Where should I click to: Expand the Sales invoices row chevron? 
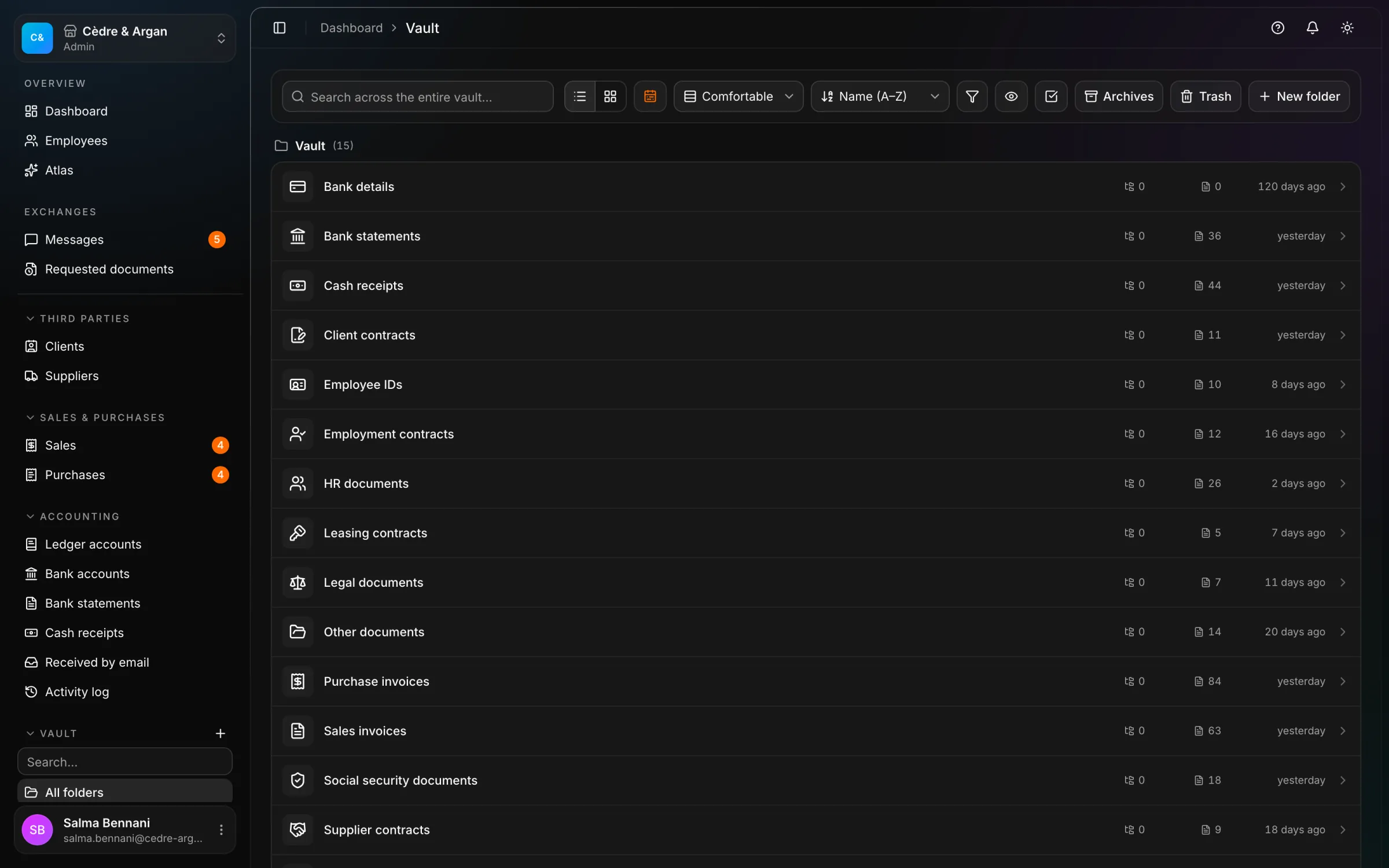tap(1343, 731)
